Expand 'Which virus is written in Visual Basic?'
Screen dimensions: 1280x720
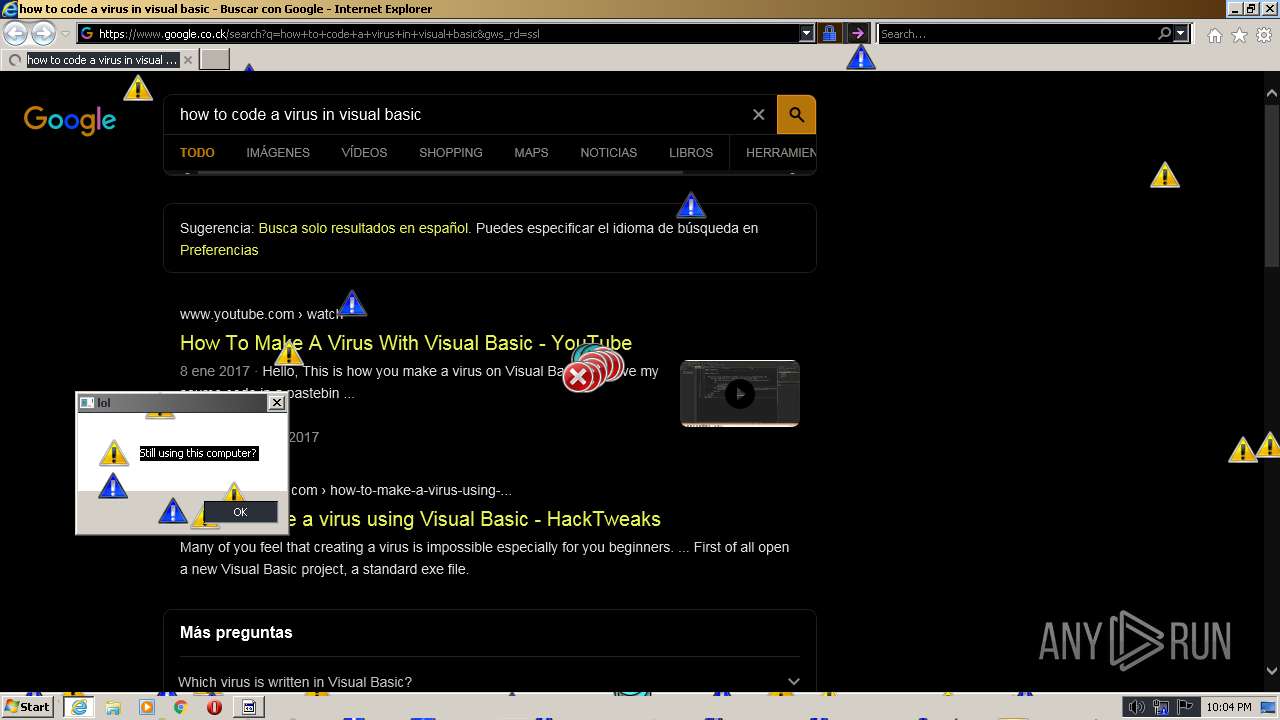point(490,682)
